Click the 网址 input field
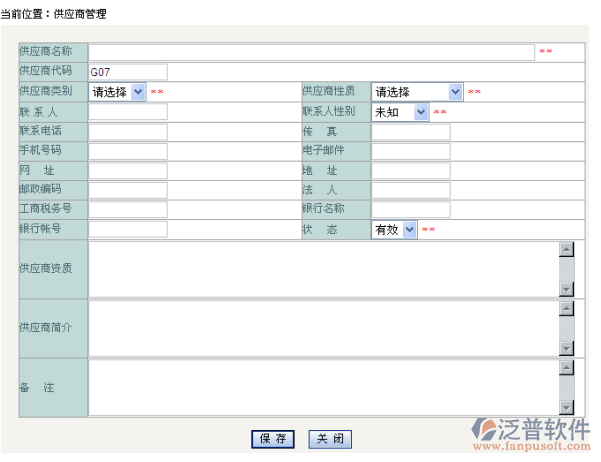The height and width of the screenshot is (462, 601). [x=127, y=171]
